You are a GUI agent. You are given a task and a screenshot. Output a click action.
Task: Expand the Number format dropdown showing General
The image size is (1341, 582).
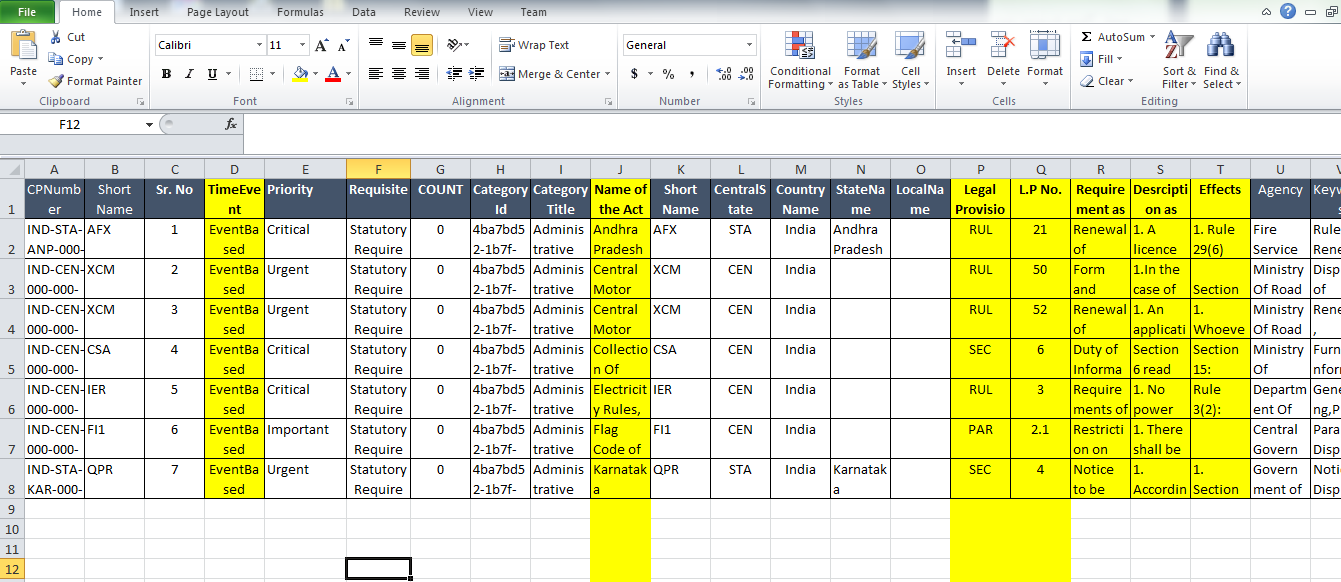[x=748, y=45]
